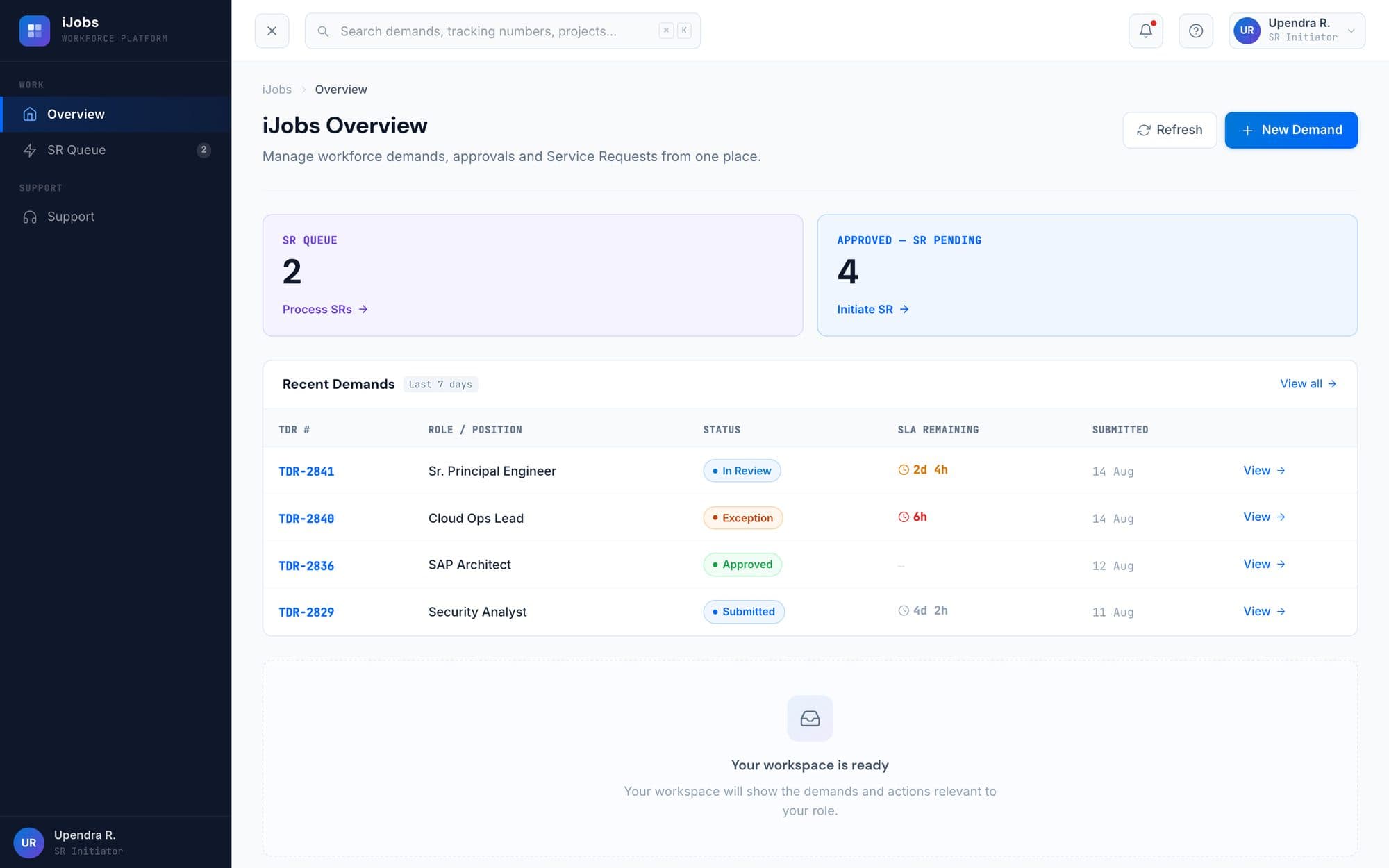Click Upendra R. name in sidebar footer

click(85, 835)
